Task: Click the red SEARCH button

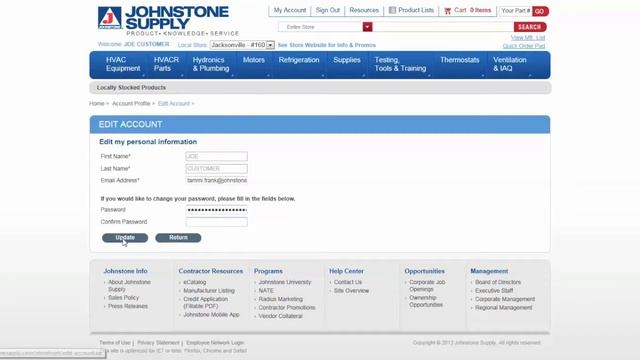Action: click(530, 27)
